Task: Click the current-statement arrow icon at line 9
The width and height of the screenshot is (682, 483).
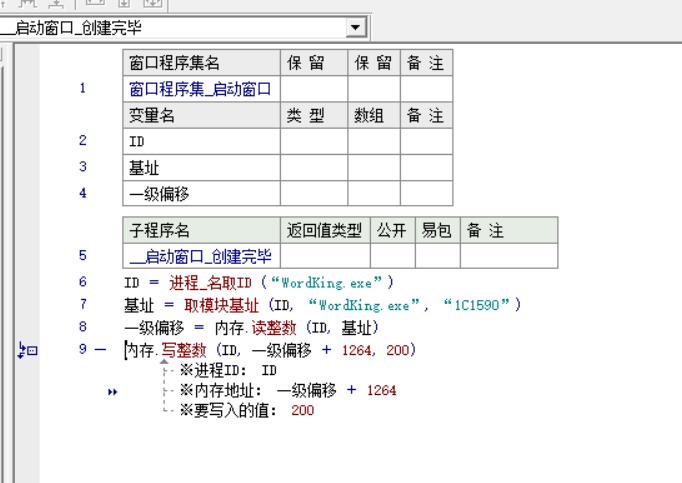Action: point(26,350)
